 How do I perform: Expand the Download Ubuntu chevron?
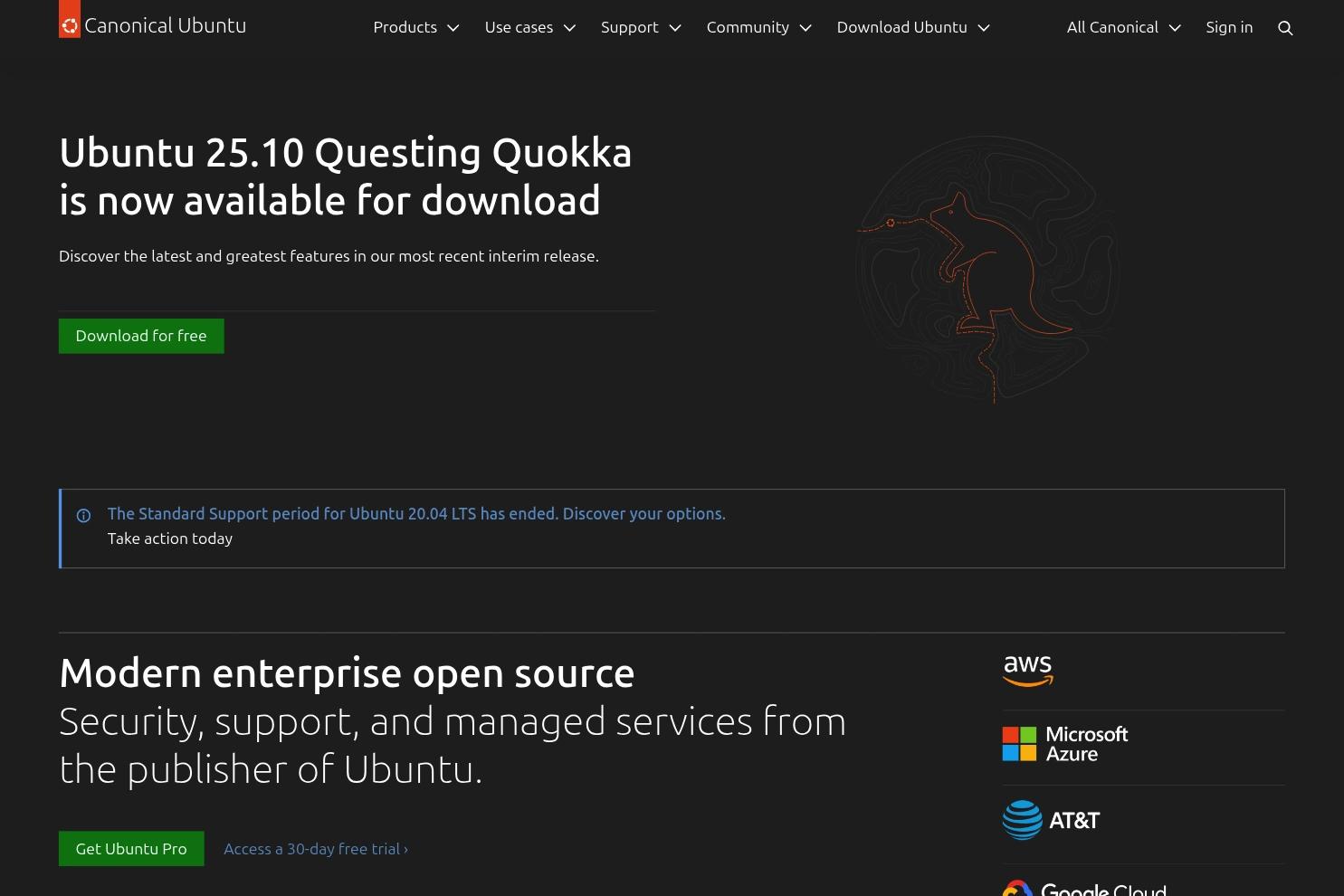(984, 28)
